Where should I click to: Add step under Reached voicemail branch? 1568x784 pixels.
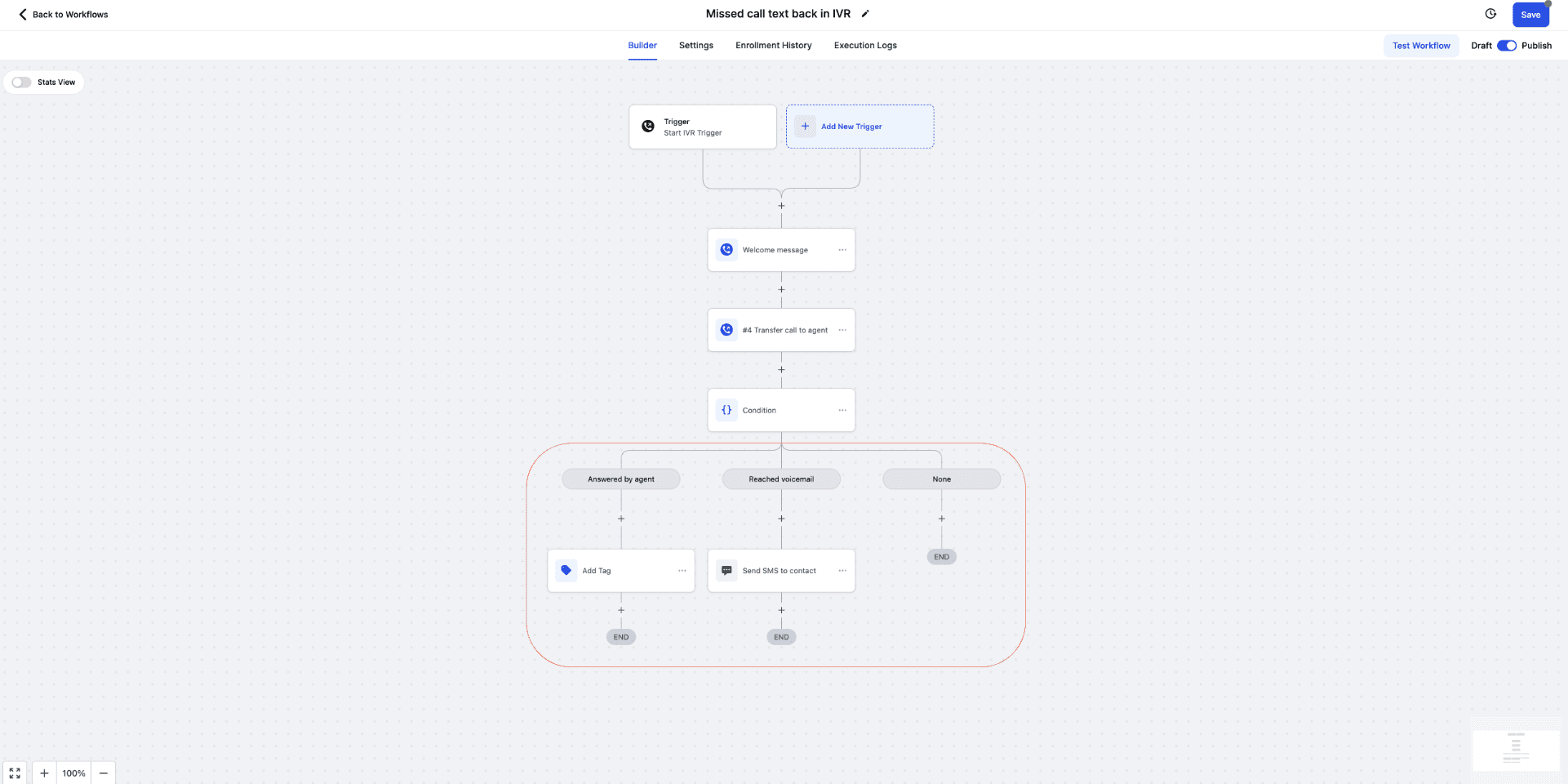(781, 519)
